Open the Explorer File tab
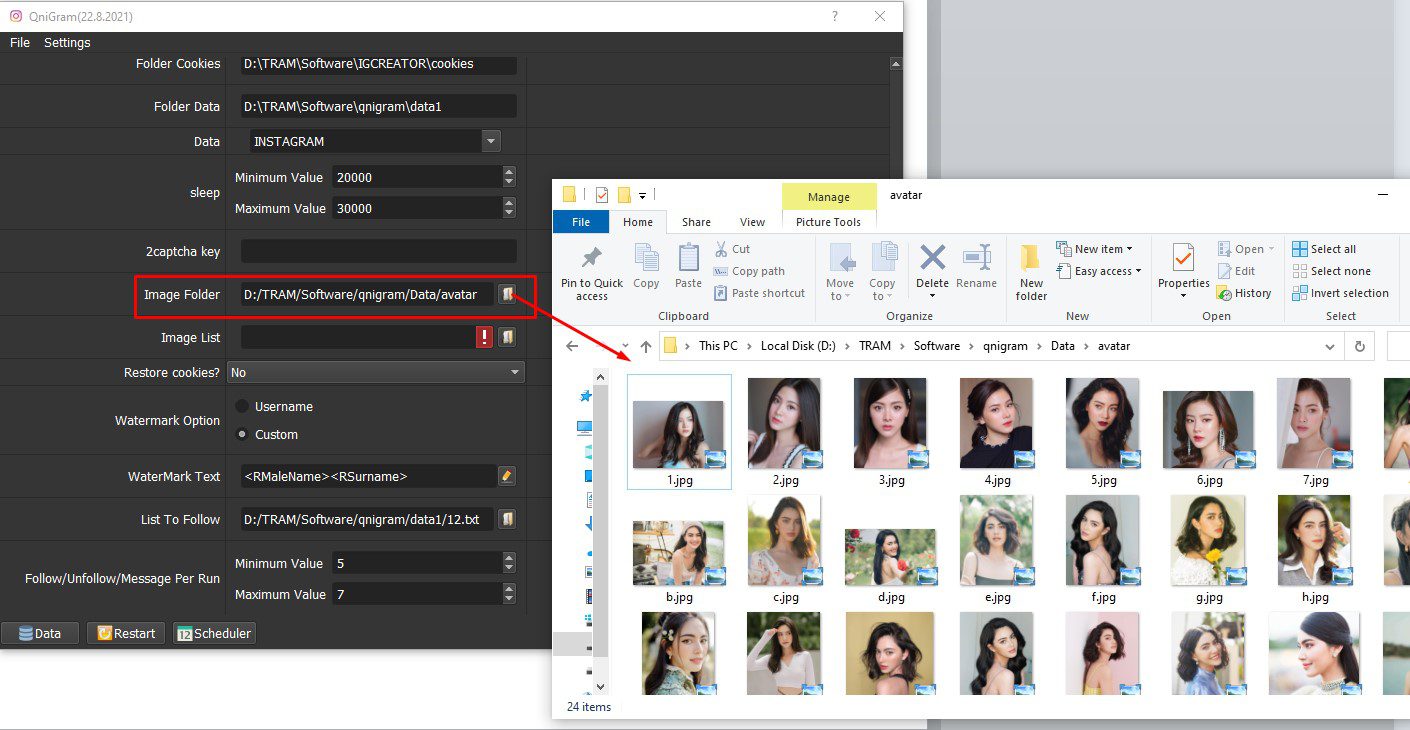This screenshot has width=1410, height=730. (581, 222)
